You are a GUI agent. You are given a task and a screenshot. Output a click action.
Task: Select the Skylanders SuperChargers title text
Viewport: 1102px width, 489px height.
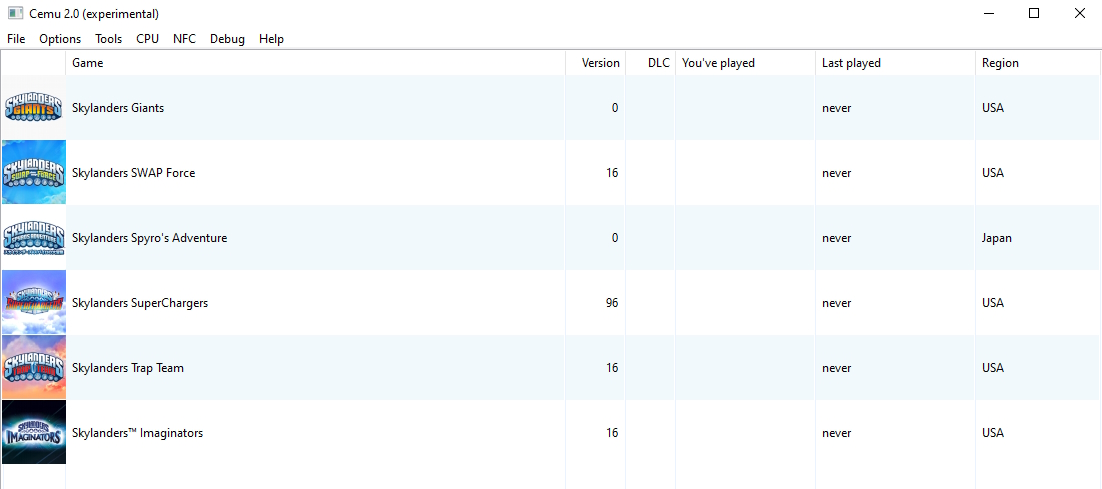pyautogui.click(x=140, y=303)
